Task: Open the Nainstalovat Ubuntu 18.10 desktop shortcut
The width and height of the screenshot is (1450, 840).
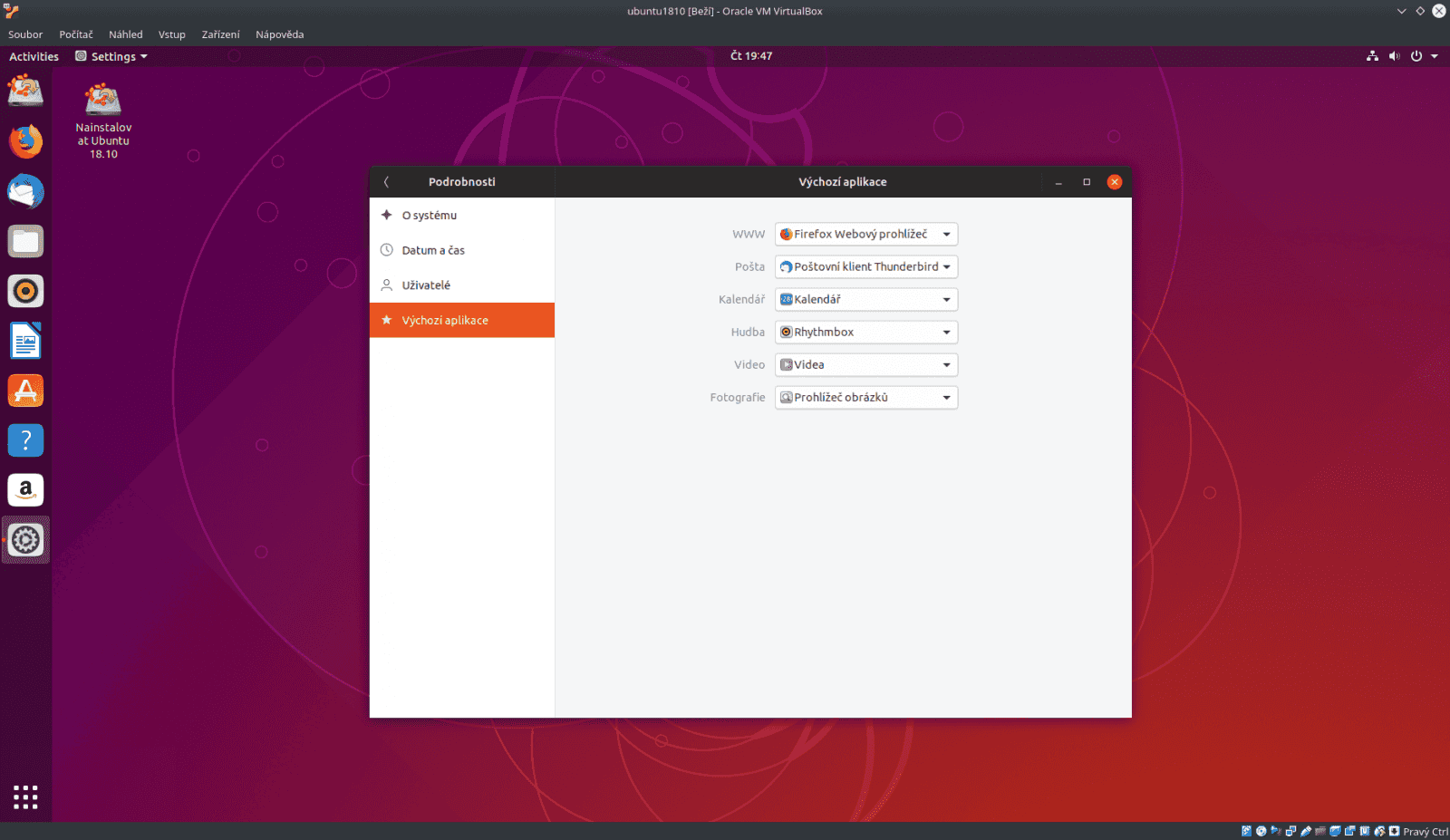Action: [101, 100]
